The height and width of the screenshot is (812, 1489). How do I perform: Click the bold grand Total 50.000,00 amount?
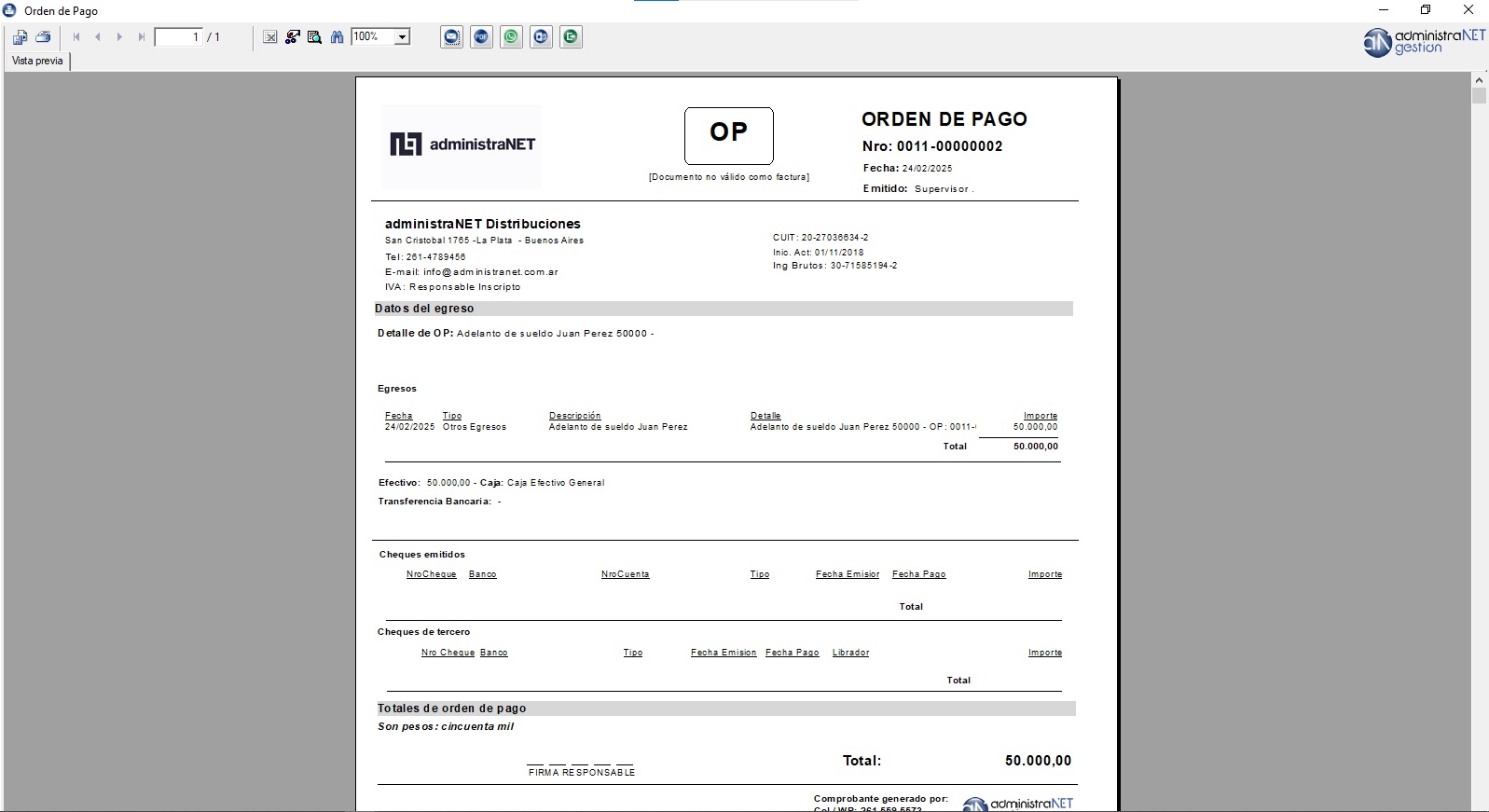[x=1039, y=761]
